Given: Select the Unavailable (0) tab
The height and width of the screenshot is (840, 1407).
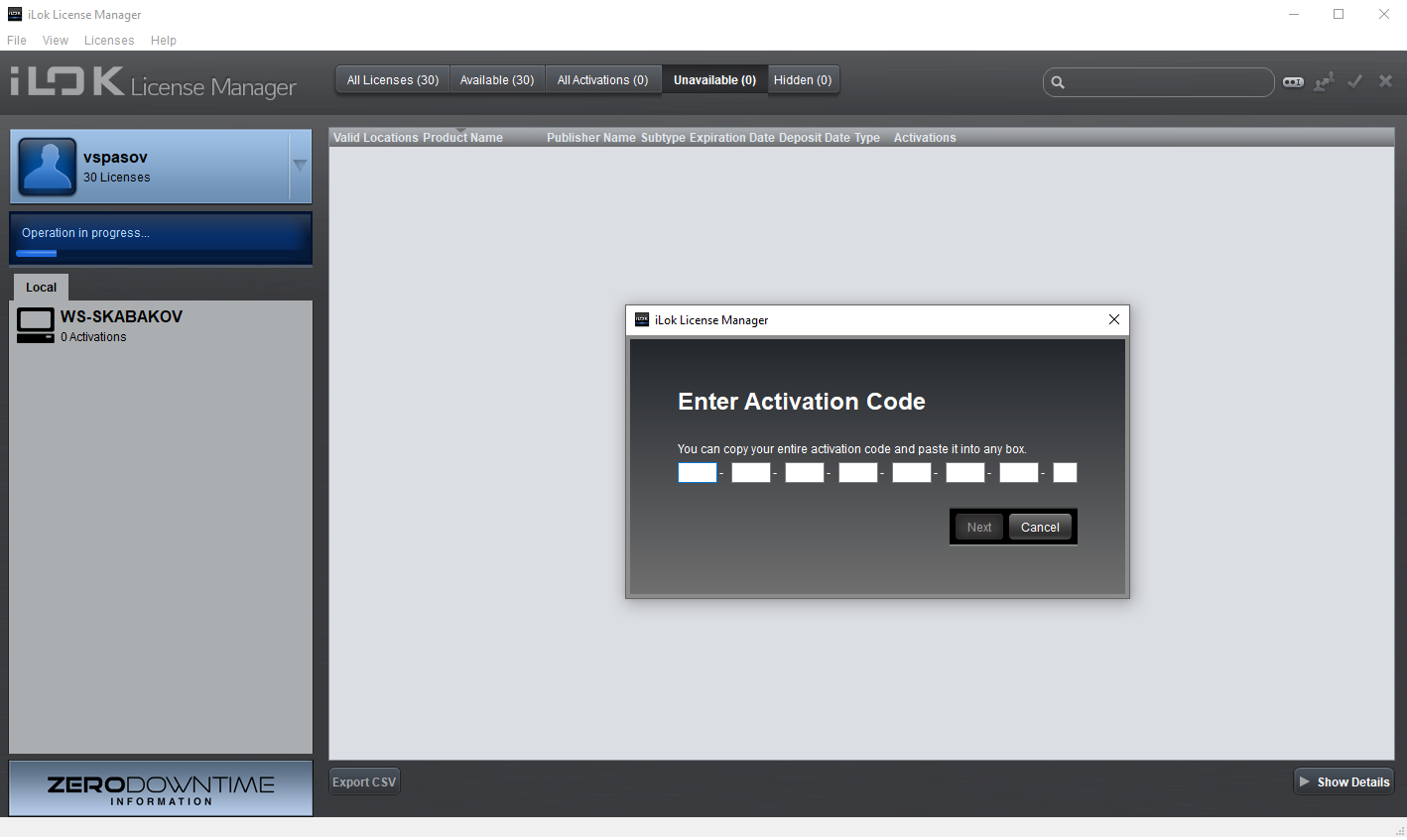Looking at the screenshot, I should tap(714, 80).
